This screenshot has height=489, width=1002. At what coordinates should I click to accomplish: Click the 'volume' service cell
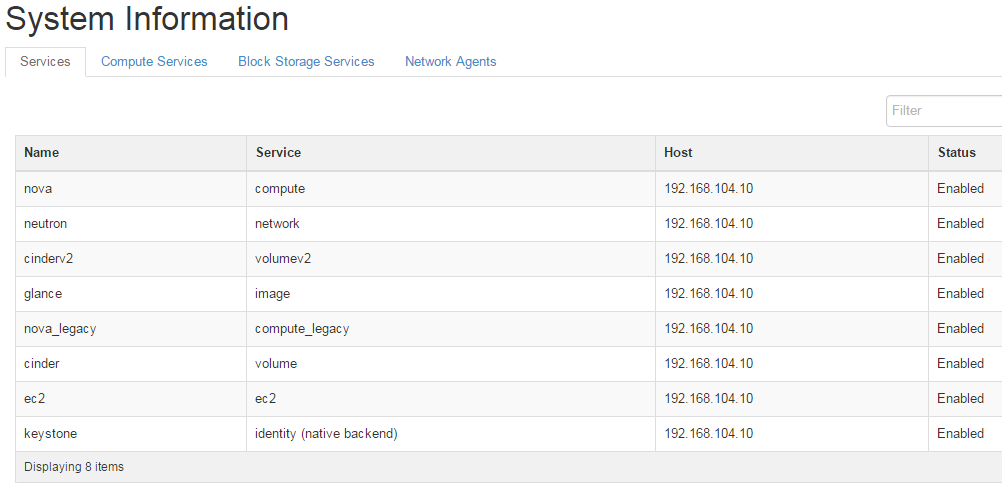[451, 364]
